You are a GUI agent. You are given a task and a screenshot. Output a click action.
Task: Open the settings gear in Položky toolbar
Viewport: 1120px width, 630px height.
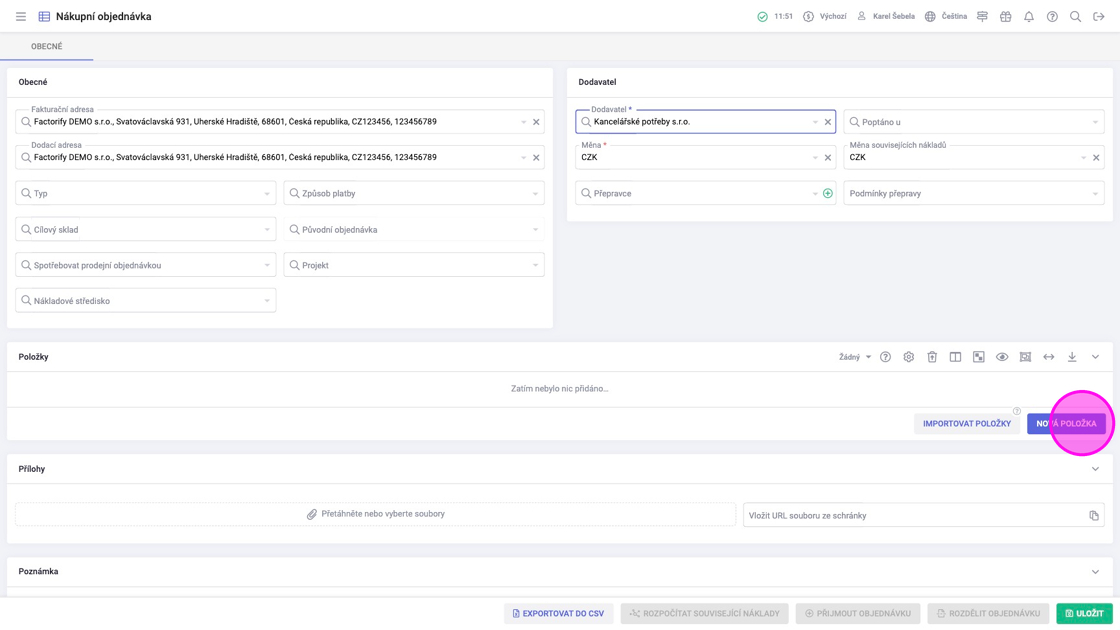click(x=909, y=357)
